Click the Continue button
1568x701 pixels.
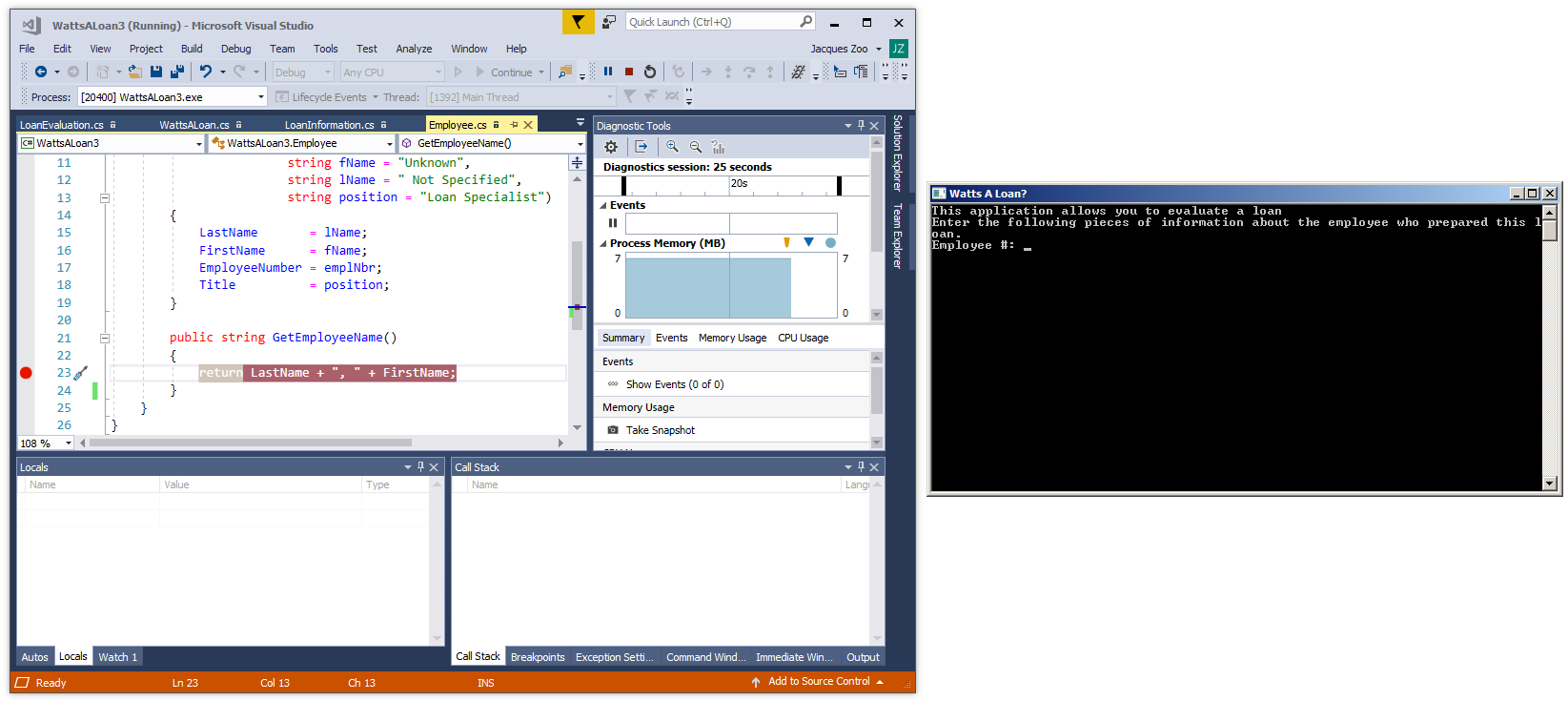510,72
